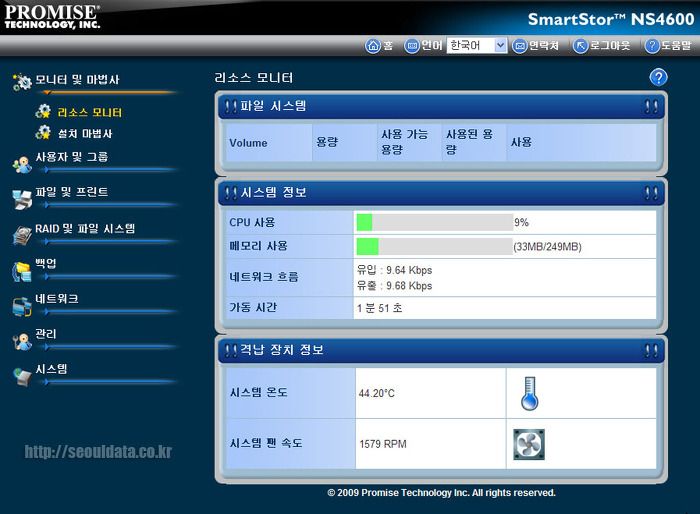Expand 파일 및 프린트 menu
The width and height of the screenshot is (700, 514).
72,192
